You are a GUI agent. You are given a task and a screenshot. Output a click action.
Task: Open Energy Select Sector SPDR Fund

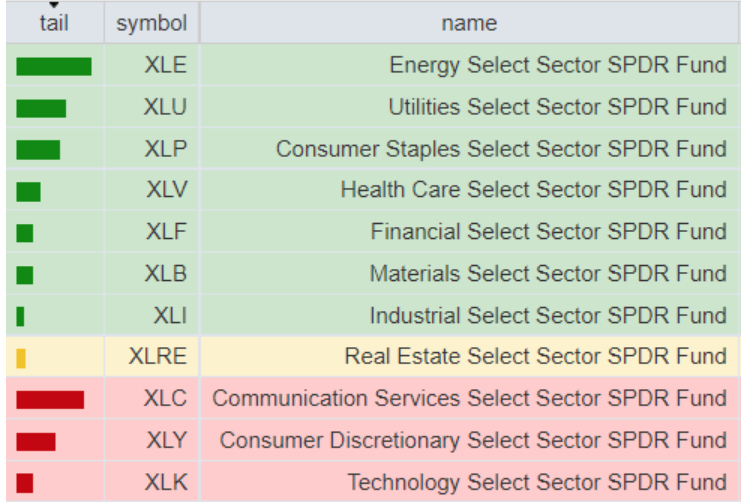[558, 66]
